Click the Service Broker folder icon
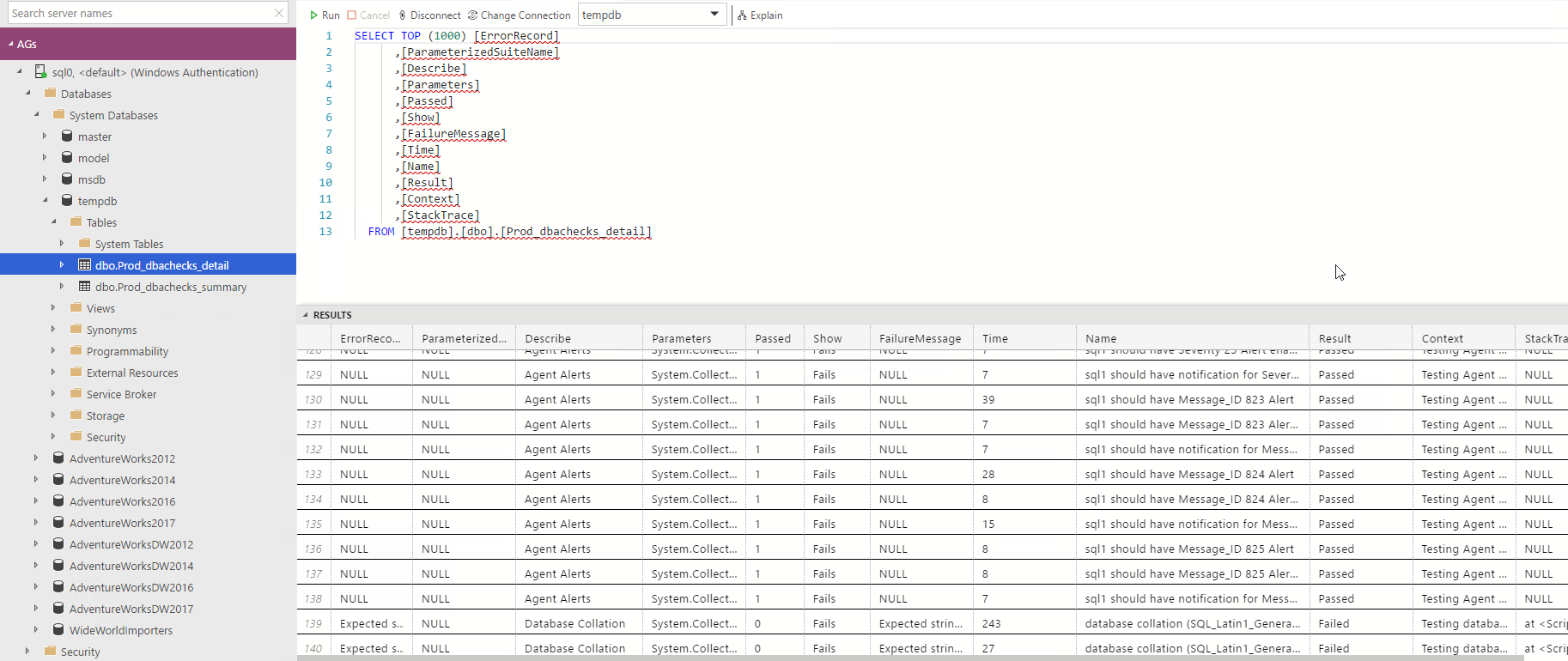Screen dimensions: 1568x661 (76, 393)
